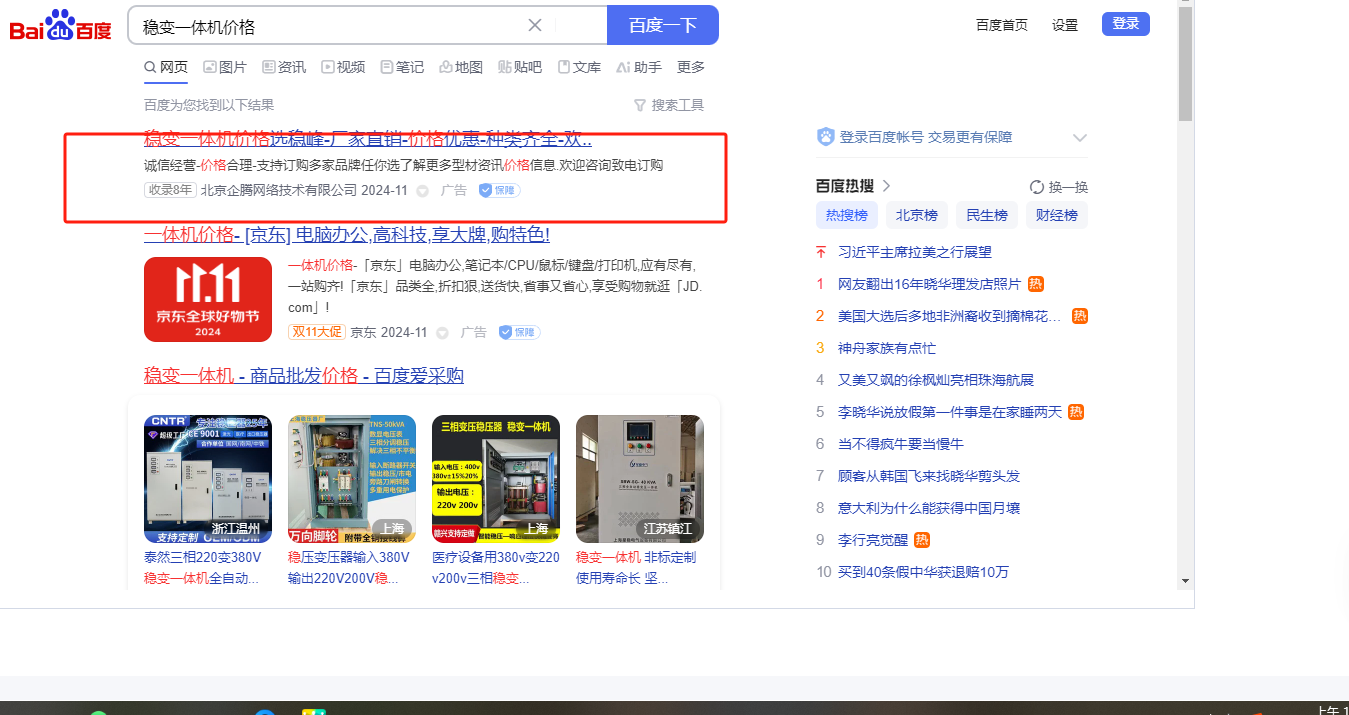
Task: Open 设置 at the top right
Action: tap(1065, 25)
